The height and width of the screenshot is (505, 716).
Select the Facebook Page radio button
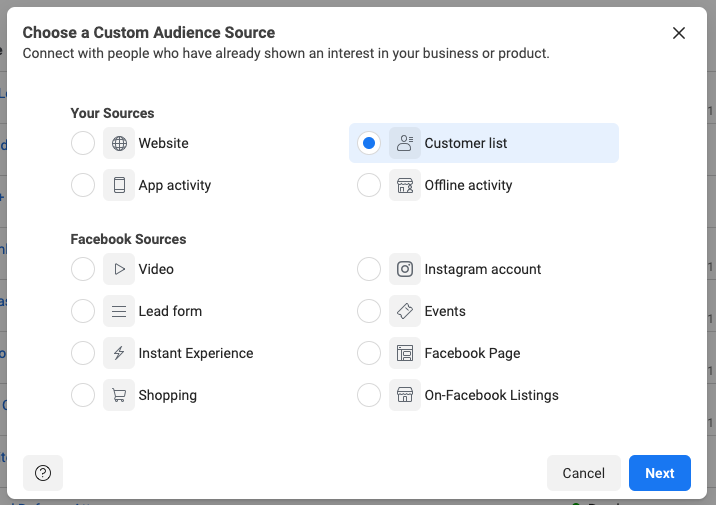pos(369,353)
